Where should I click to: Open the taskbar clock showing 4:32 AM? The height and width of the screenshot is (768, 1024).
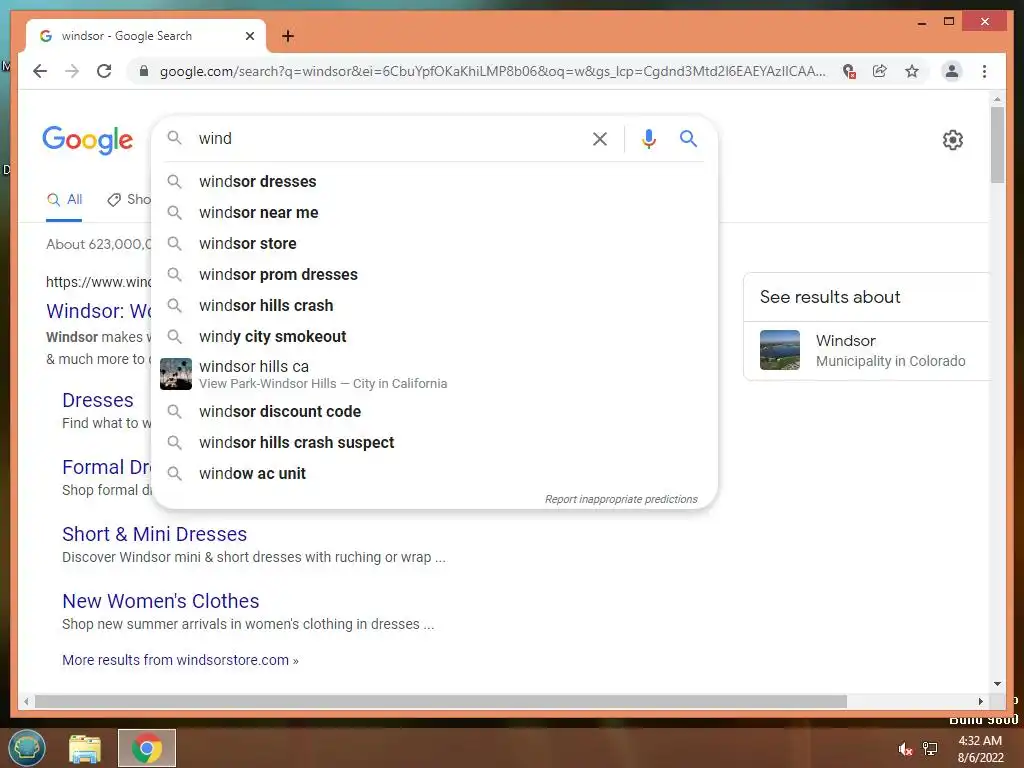[980, 749]
